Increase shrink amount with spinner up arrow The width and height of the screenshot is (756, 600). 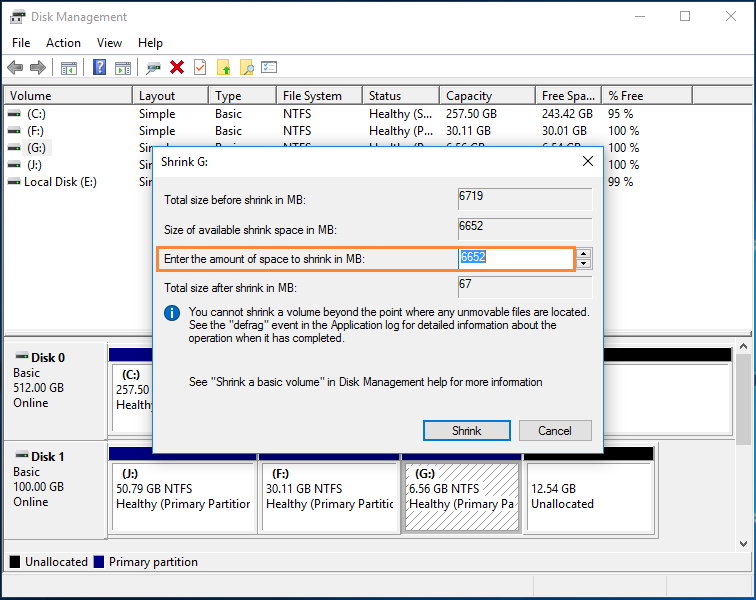[x=584, y=254]
